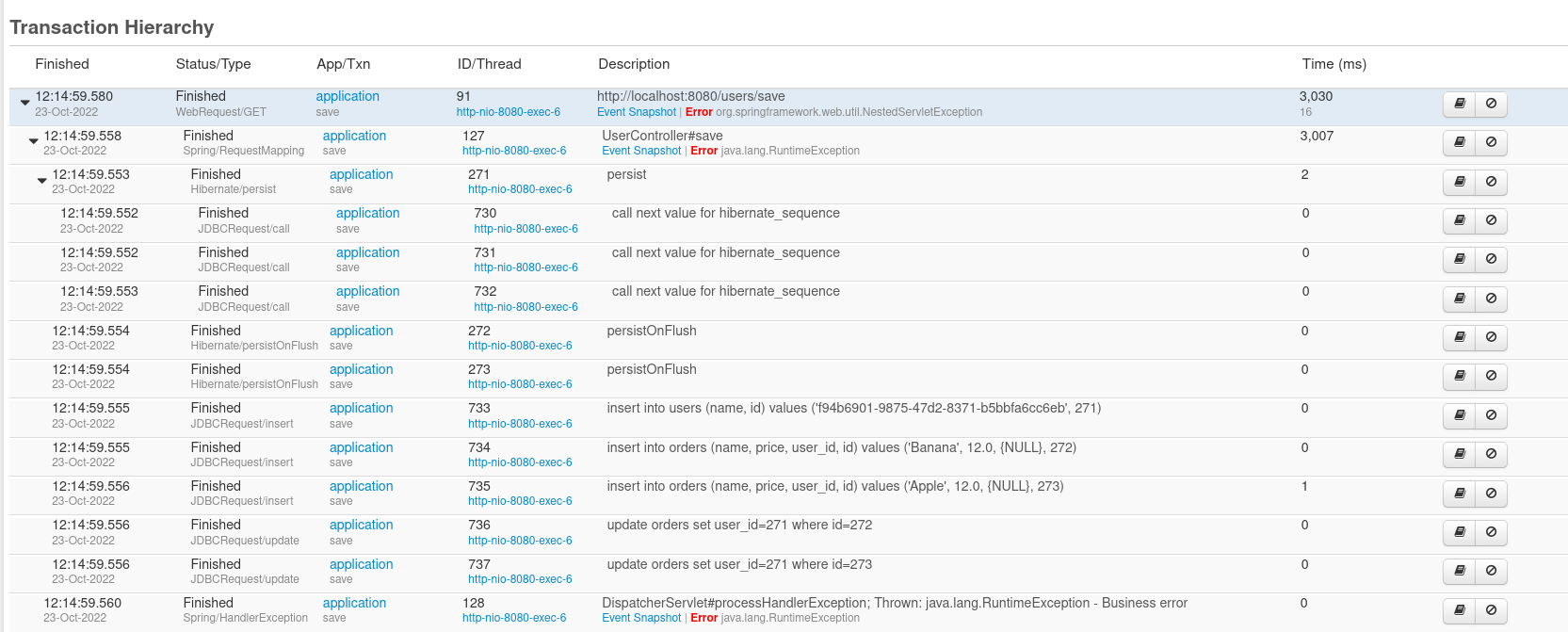Open Event Snapshot link in processHandlerException row

[641, 618]
